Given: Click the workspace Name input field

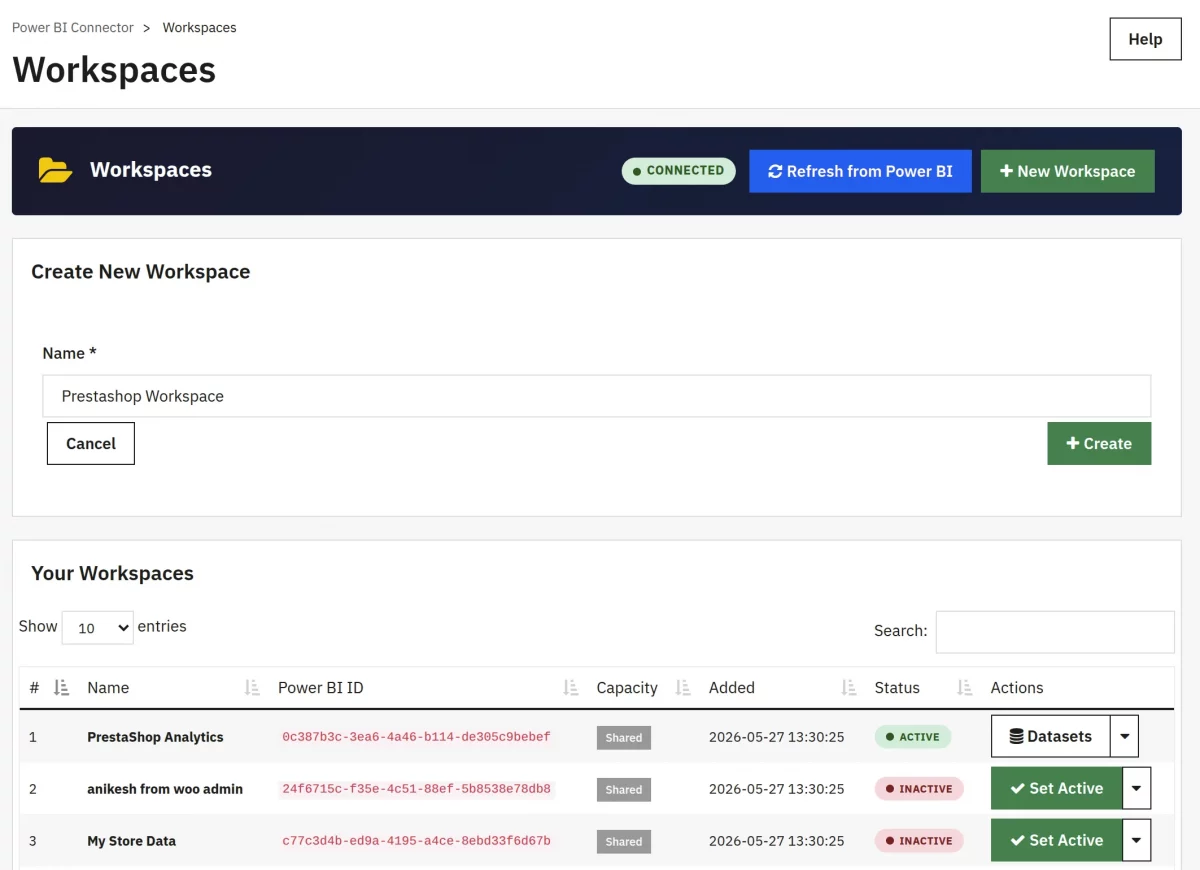Looking at the screenshot, I should (596, 396).
